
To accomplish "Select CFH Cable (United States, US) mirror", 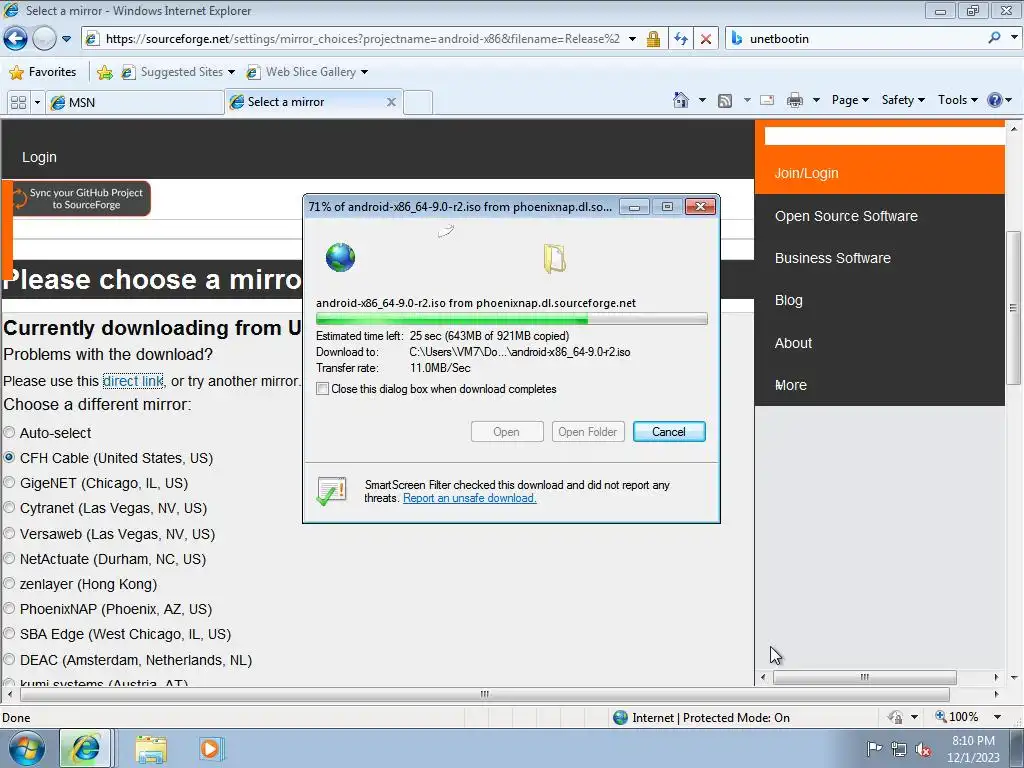I will click(9, 458).
